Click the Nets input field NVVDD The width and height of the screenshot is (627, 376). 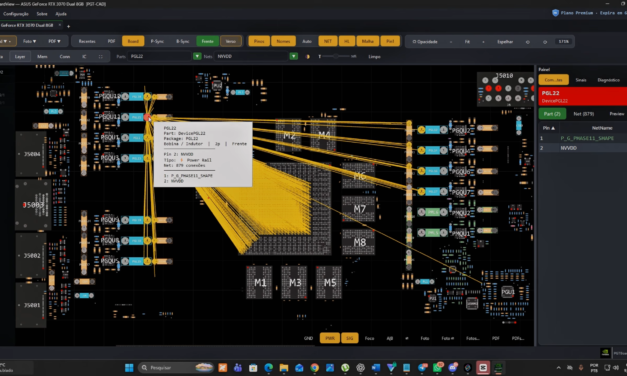252,56
